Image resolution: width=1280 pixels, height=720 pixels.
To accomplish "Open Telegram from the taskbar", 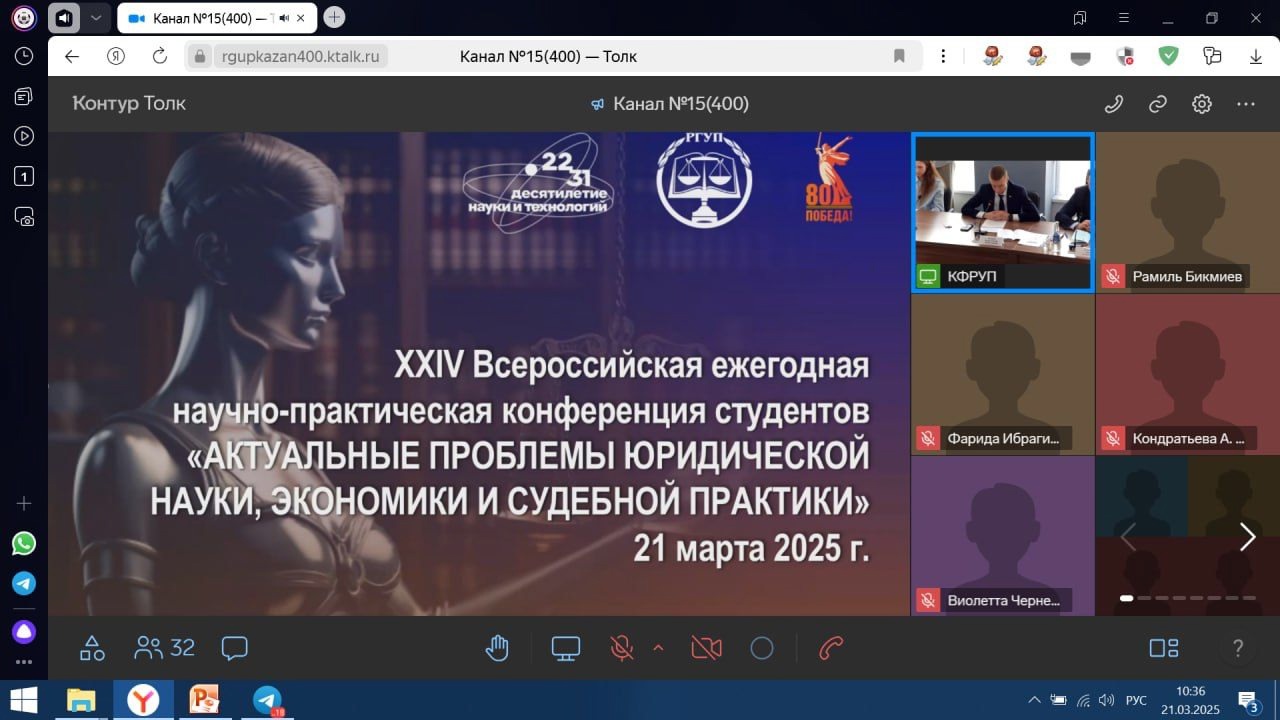I will [x=269, y=699].
